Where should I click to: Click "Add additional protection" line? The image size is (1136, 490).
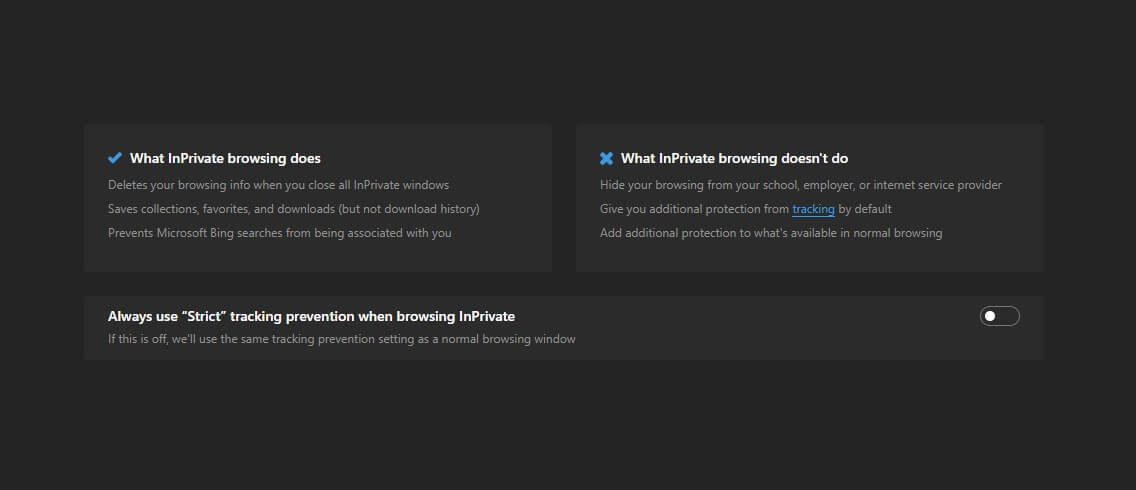tap(771, 233)
